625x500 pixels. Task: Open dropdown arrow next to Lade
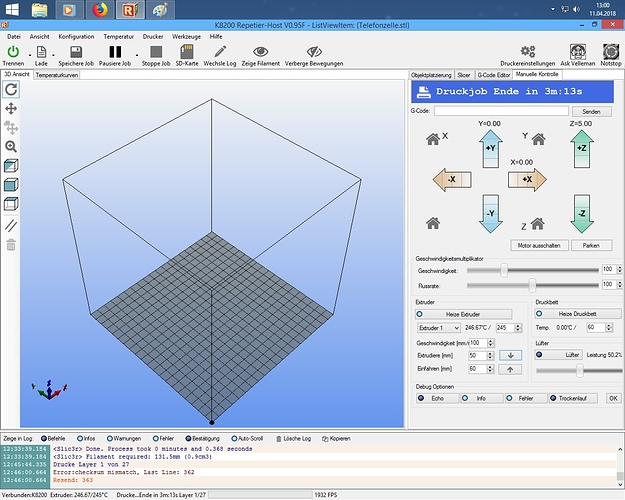(x=53, y=55)
